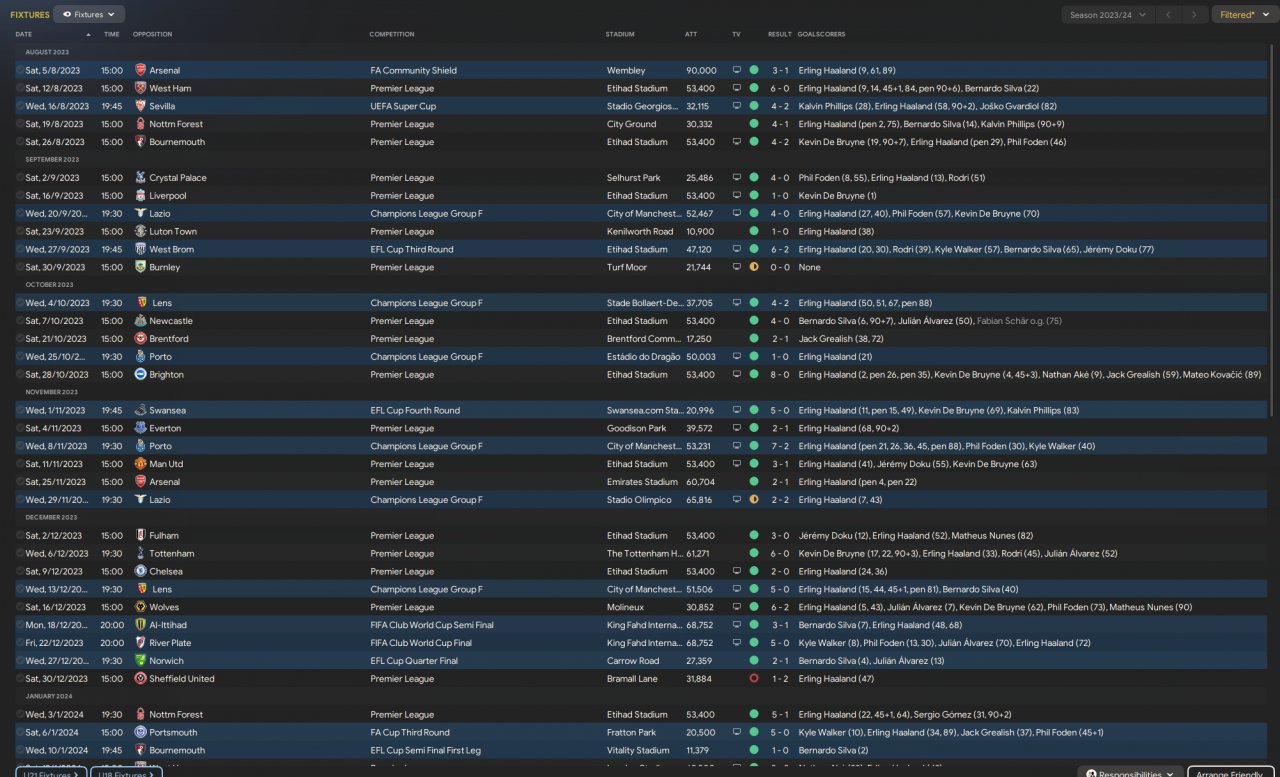Viewport: 1280px width, 777px height.
Task: Click the TV icon on the Liverpool row
Action: pos(737,196)
